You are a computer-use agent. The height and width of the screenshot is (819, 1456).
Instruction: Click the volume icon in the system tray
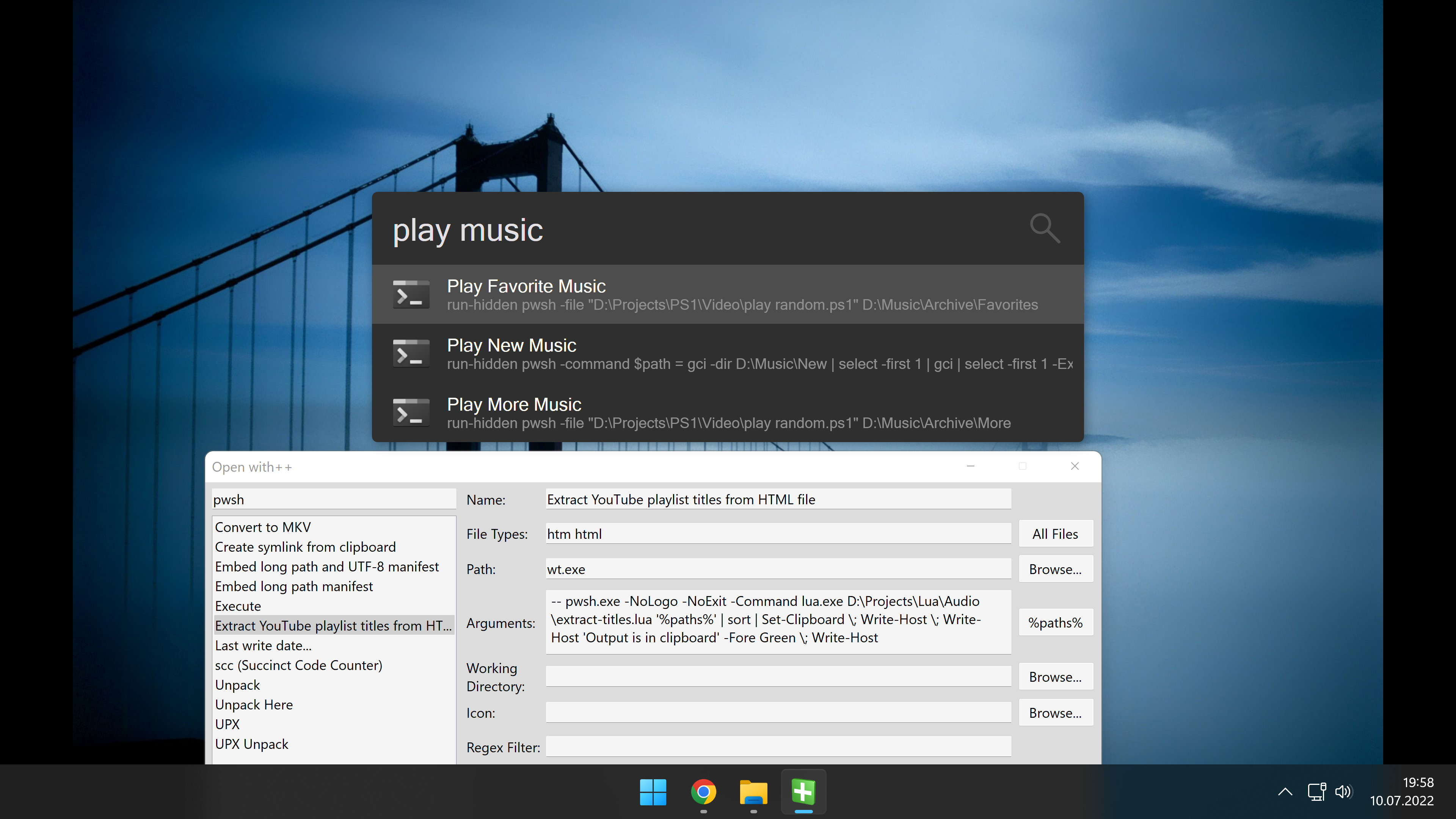1343,792
